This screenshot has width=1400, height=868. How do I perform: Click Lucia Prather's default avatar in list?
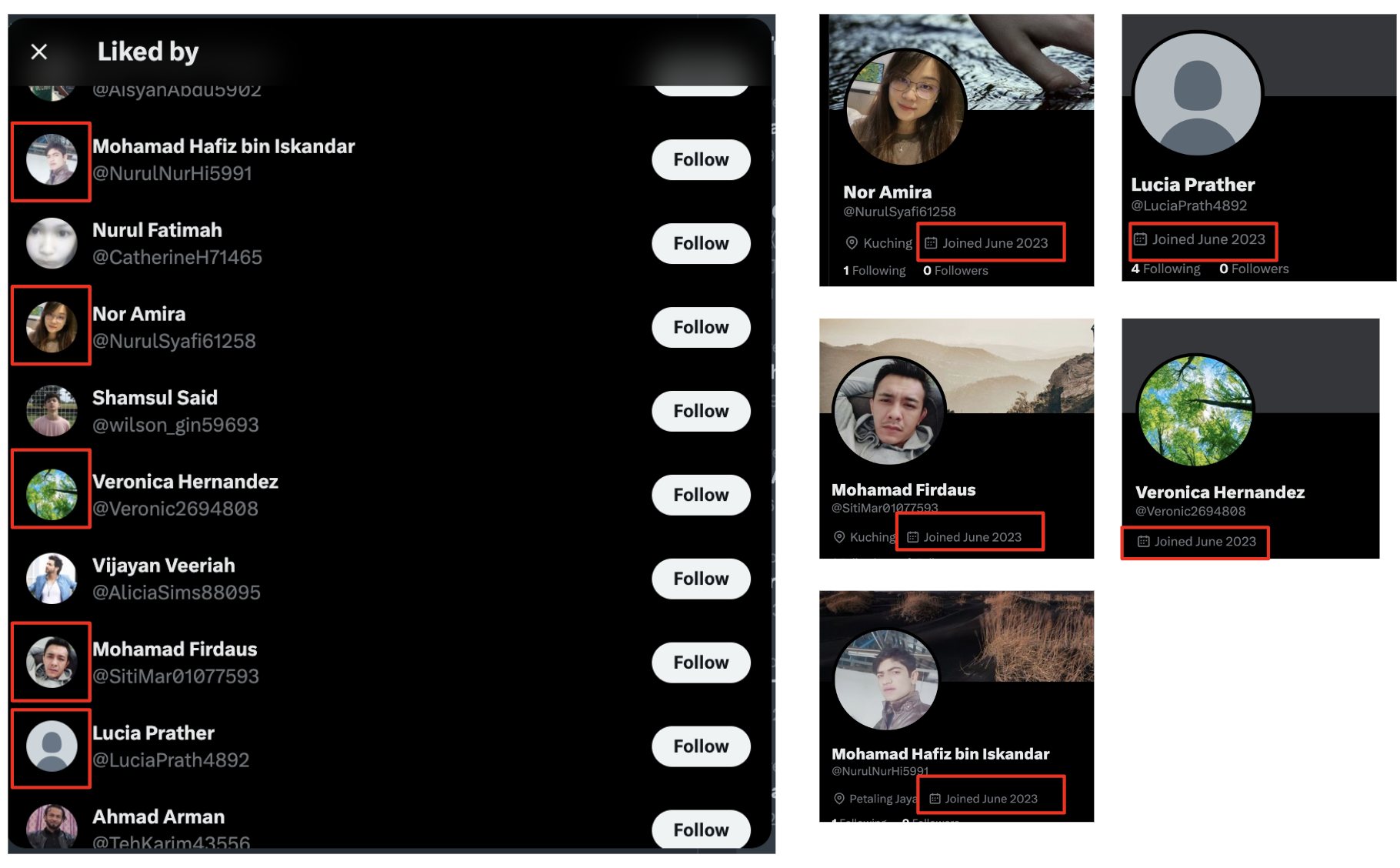coord(52,746)
